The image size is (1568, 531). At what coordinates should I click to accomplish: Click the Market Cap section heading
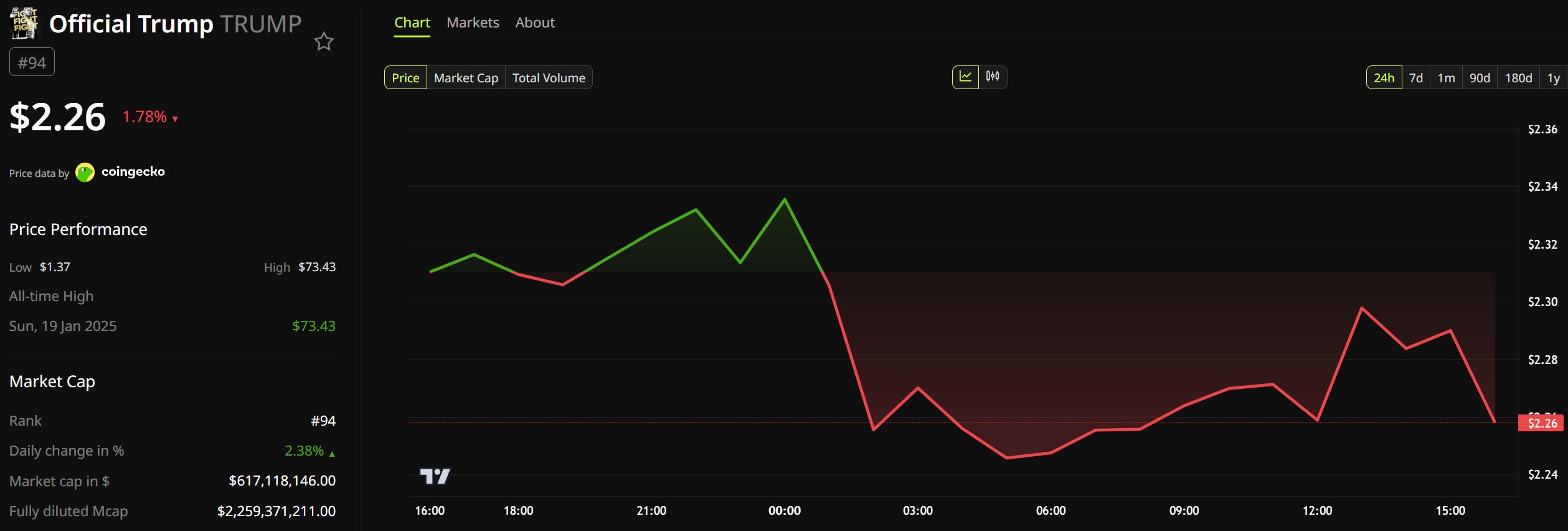(52, 381)
